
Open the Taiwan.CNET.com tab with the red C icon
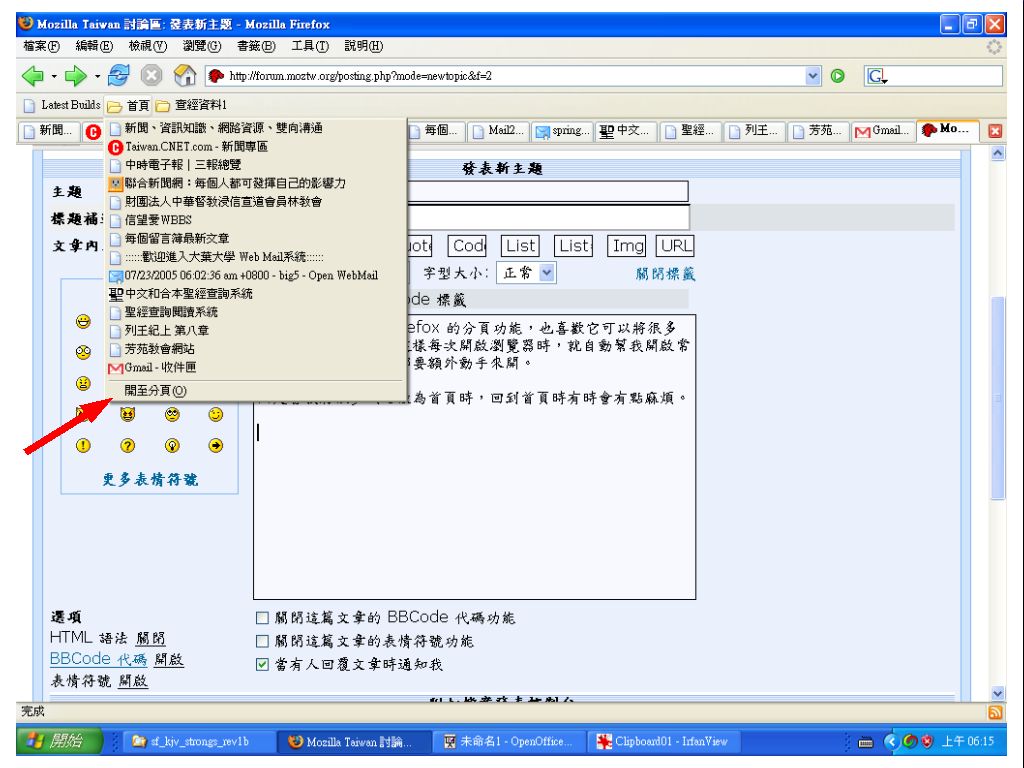point(93,132)
